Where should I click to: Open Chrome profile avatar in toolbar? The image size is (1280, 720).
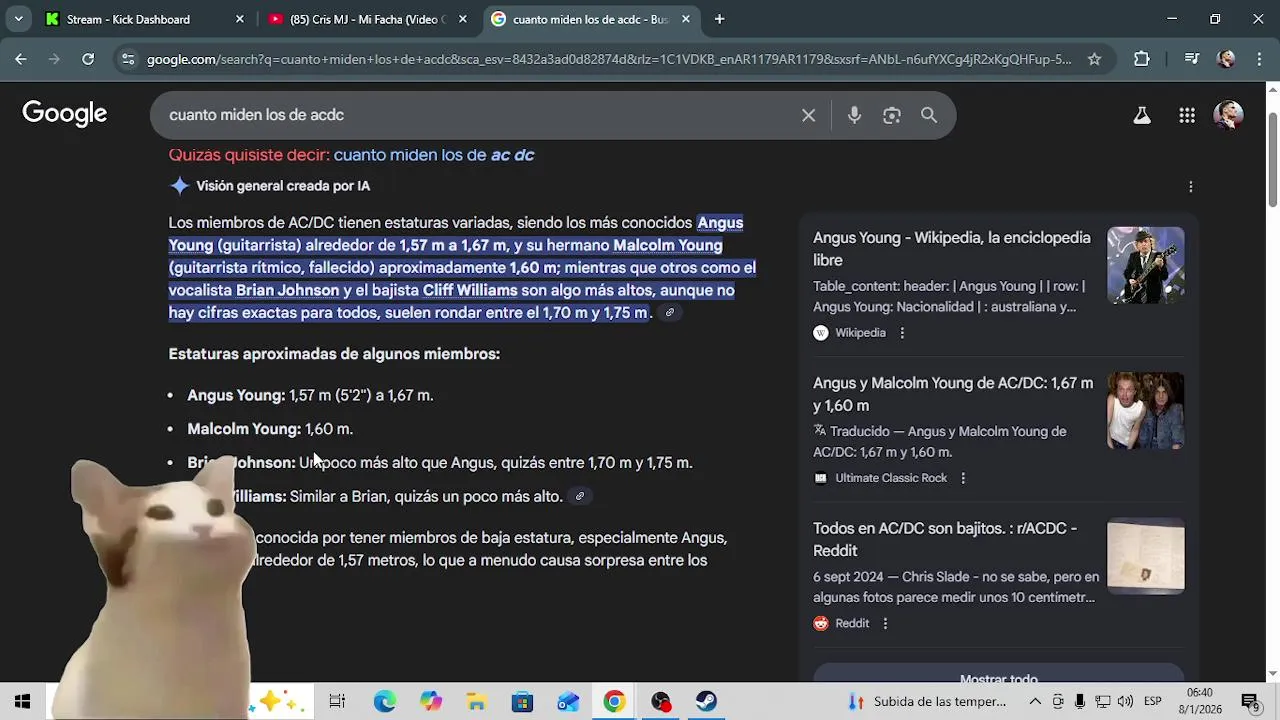(x=1226, y=59)
